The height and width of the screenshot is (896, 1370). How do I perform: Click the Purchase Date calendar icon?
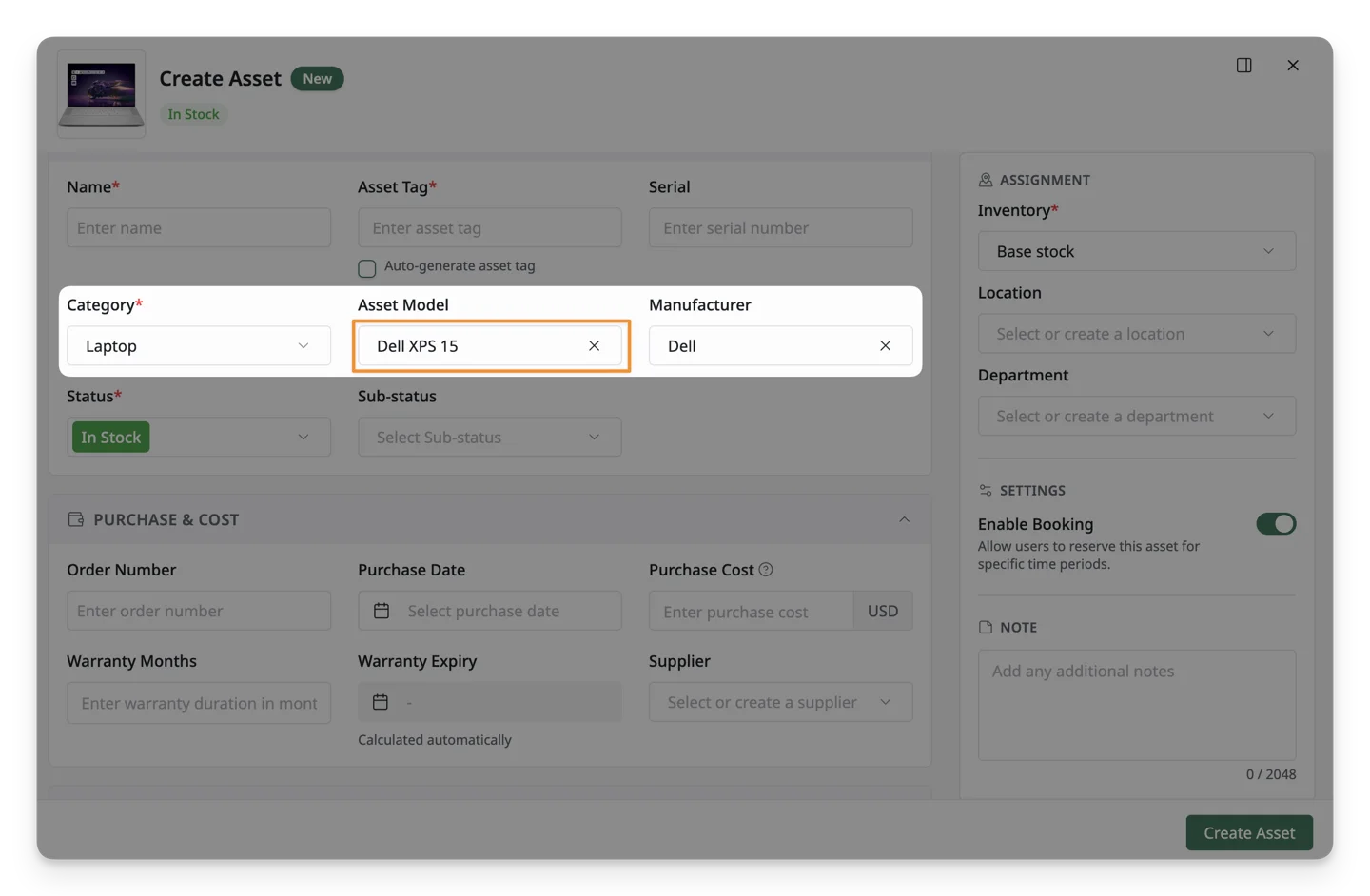pos(382,611)
